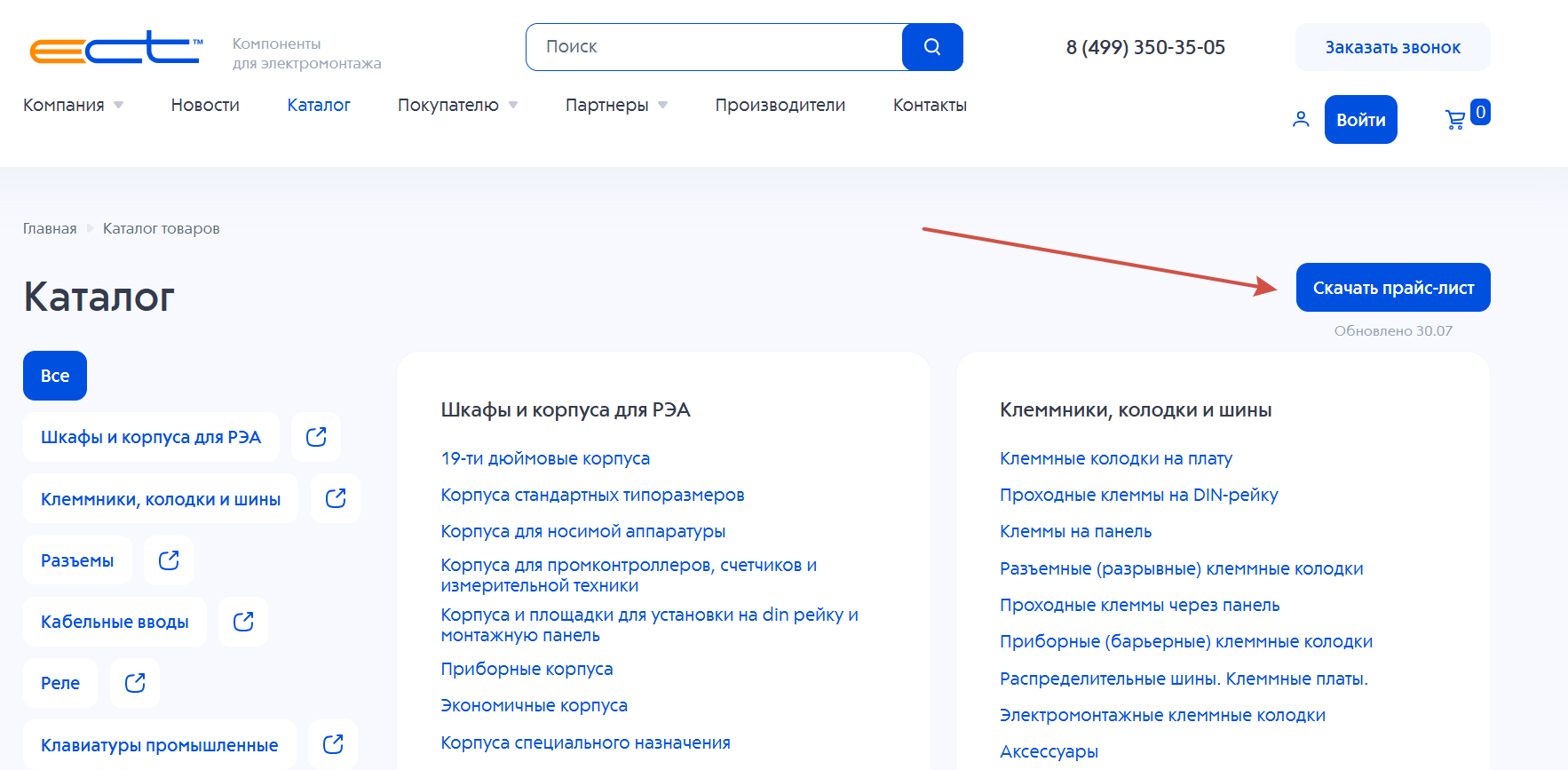
Task: Open Корпуса стандартных типоразмеров link
Action: pos(592,495)
